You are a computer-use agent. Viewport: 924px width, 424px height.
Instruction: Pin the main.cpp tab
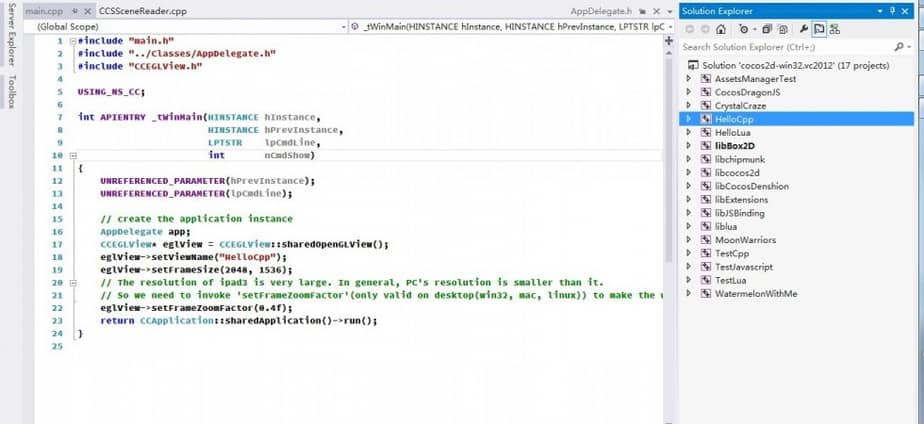tap(75, 11)
